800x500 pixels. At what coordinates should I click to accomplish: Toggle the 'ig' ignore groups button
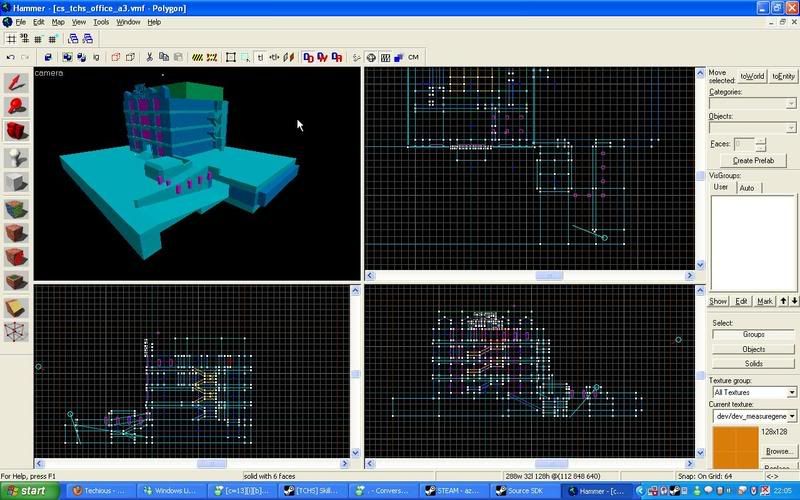click(96, 58)
